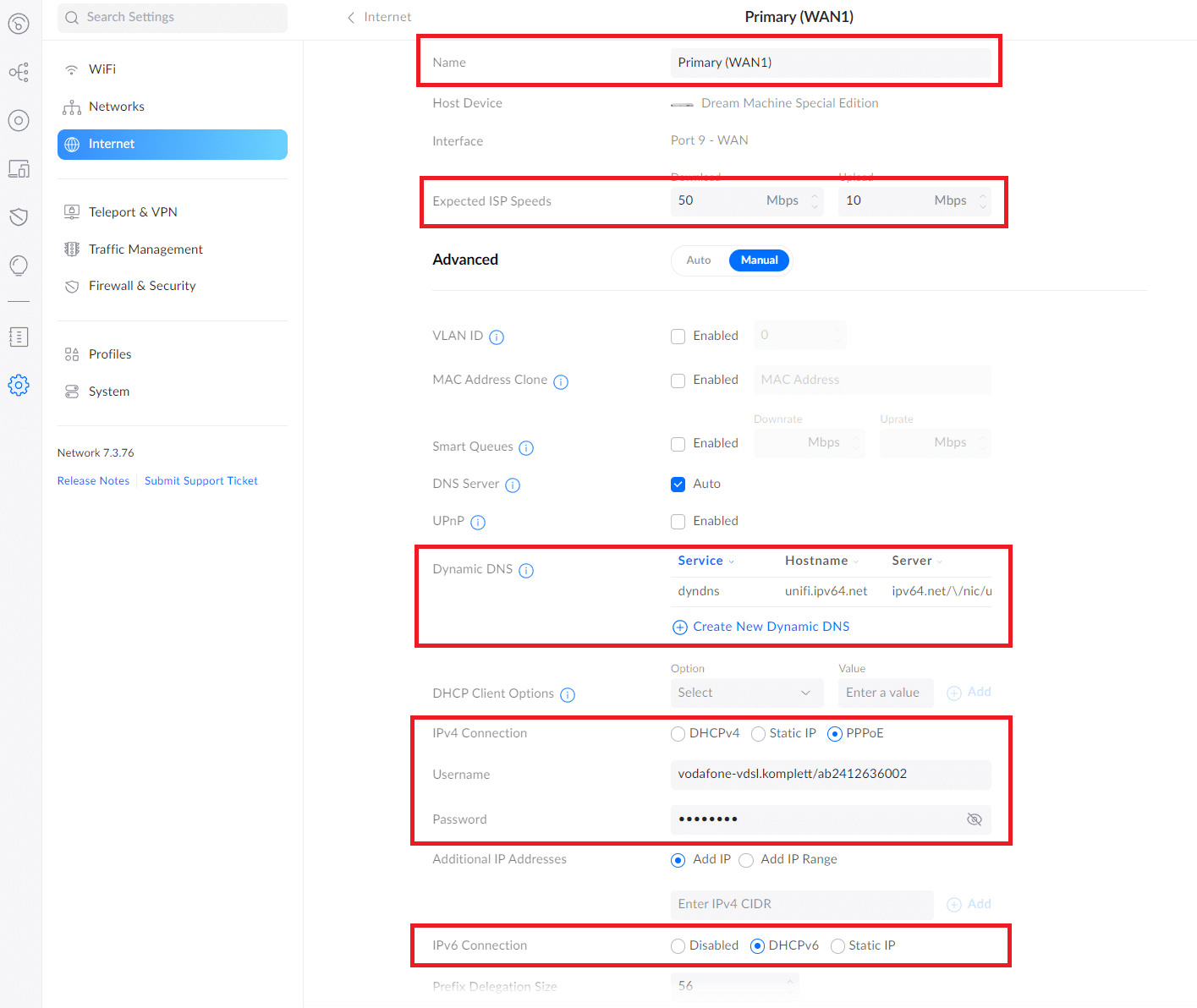Open the Clients devices icon
The image size is (1197, 1008).
[x=19, y=168]
